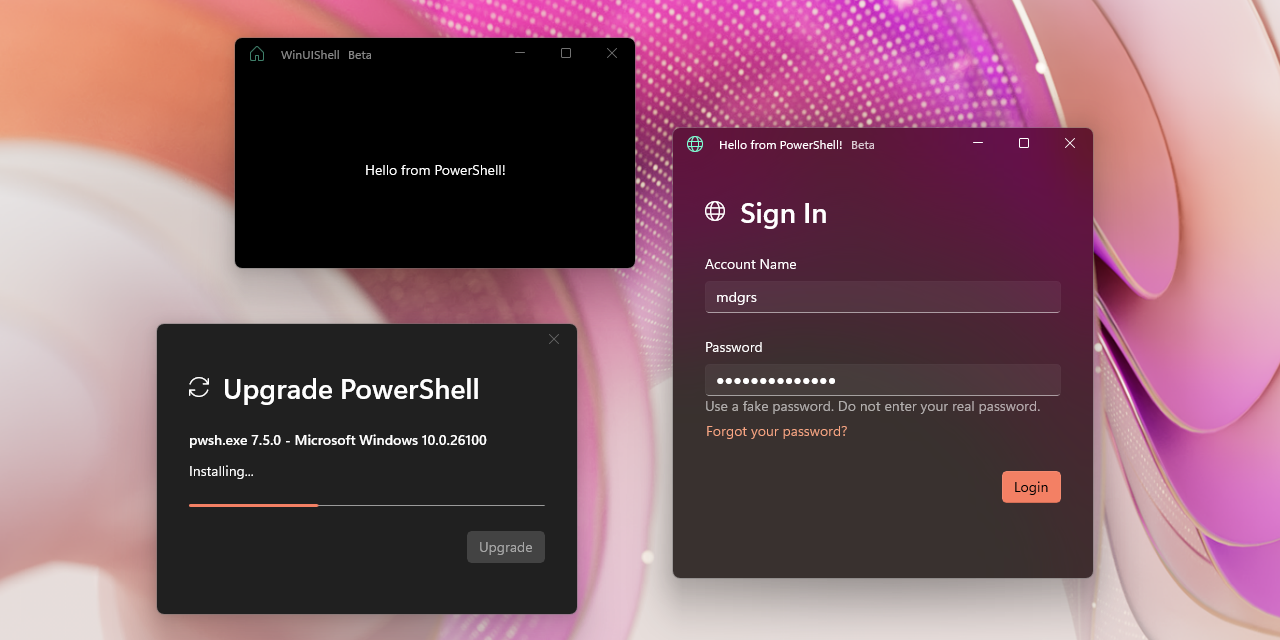Screen dimensions: 1280x640
Task: Close the WinUIShell window
Action: coord(612,53)
